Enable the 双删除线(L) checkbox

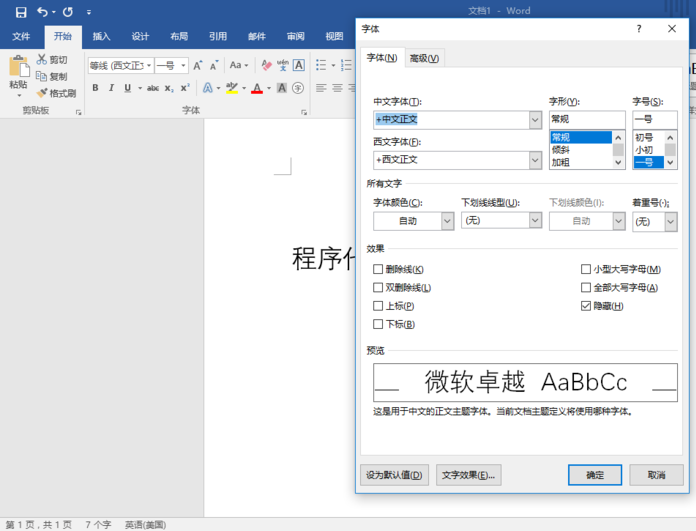378,288
